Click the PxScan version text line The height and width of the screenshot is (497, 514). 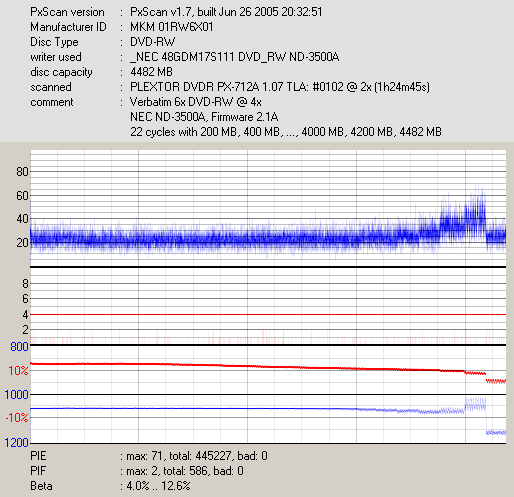click(176, 12)
